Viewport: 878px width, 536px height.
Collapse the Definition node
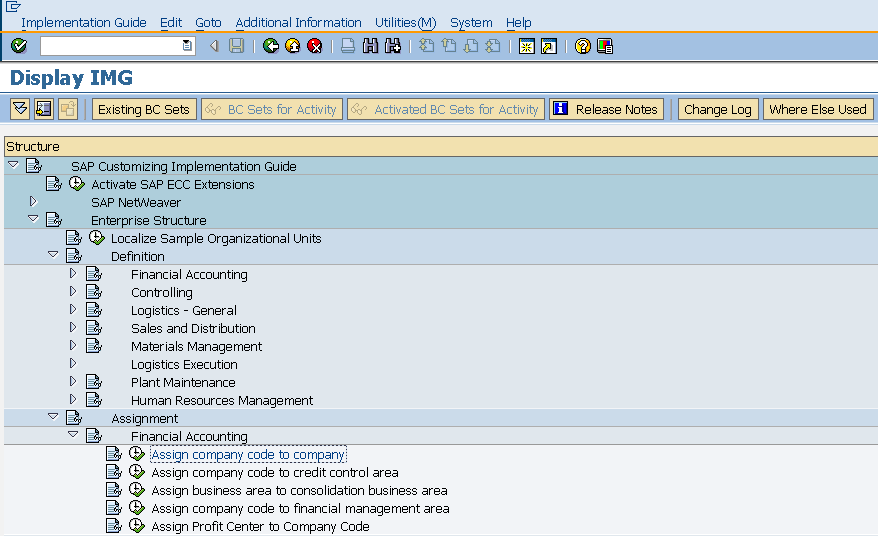(x=53, y=254)
